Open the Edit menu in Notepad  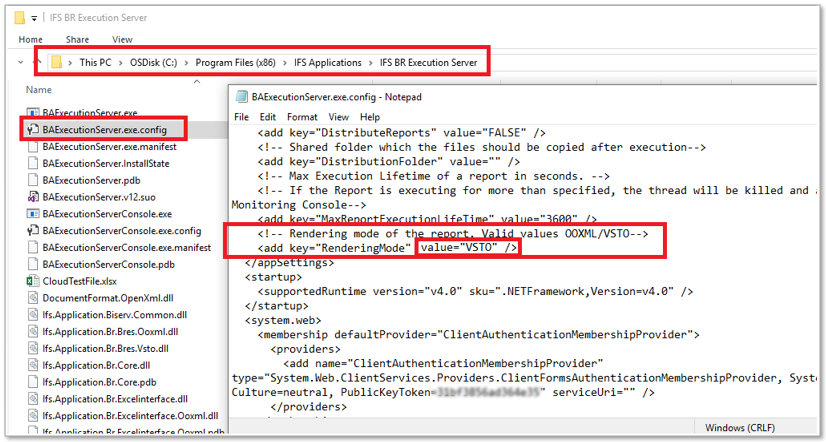tap(268, 117)
